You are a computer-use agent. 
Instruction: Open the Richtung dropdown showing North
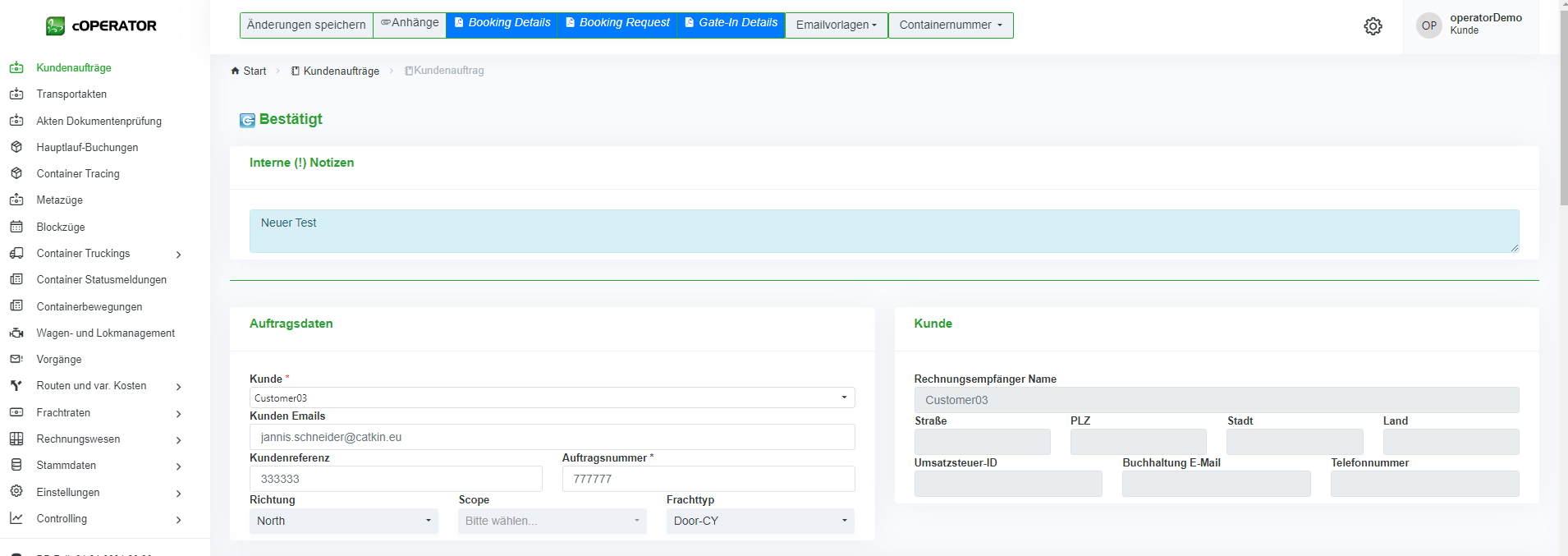point(343,521)
